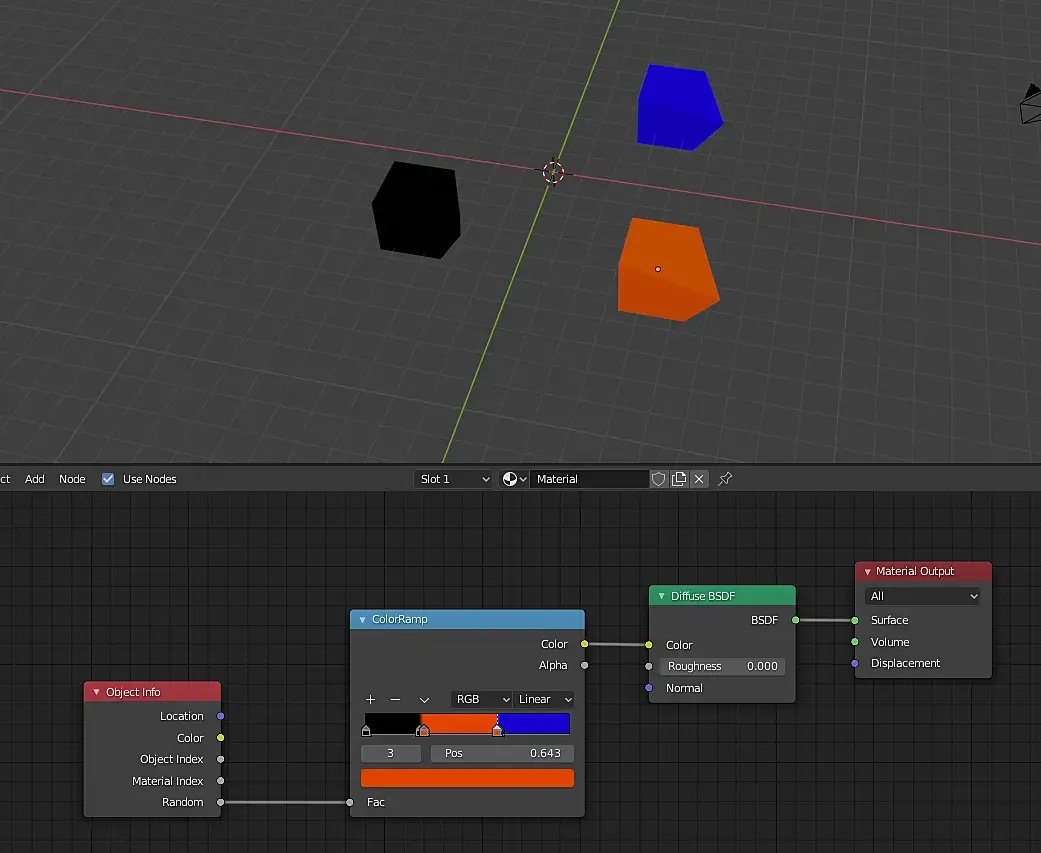This screenshot has width=1041, height=853.
Task: Remove a color stop with the minus icon
Action: [x=395, y=699]
